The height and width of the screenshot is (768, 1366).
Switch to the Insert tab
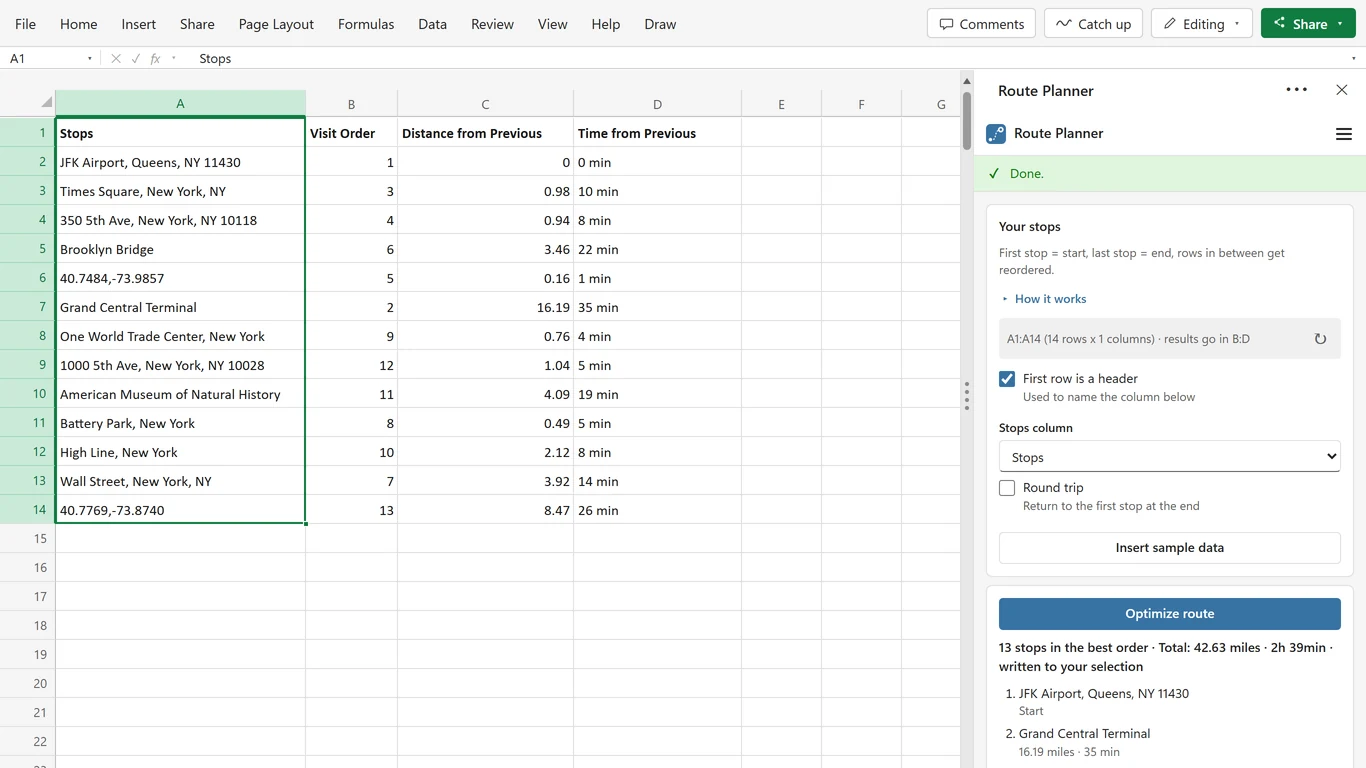coord(139,24)
